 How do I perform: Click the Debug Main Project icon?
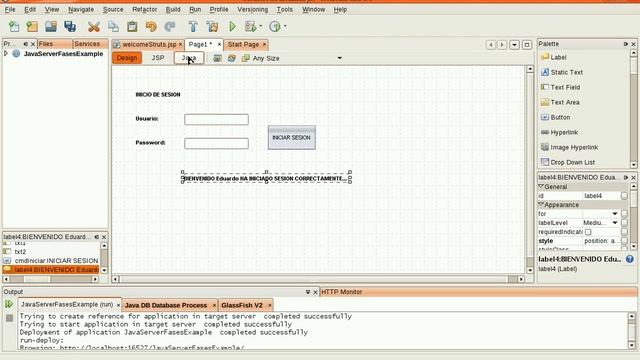(x=250, y=27)
